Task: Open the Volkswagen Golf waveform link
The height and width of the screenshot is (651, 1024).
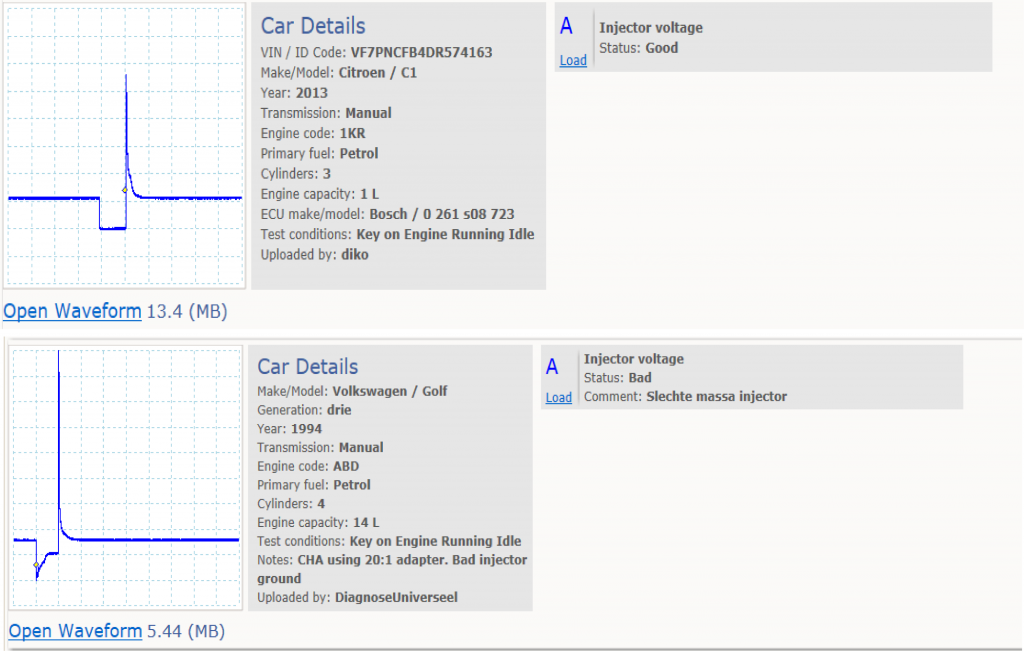Action: [x=75, y=631]
